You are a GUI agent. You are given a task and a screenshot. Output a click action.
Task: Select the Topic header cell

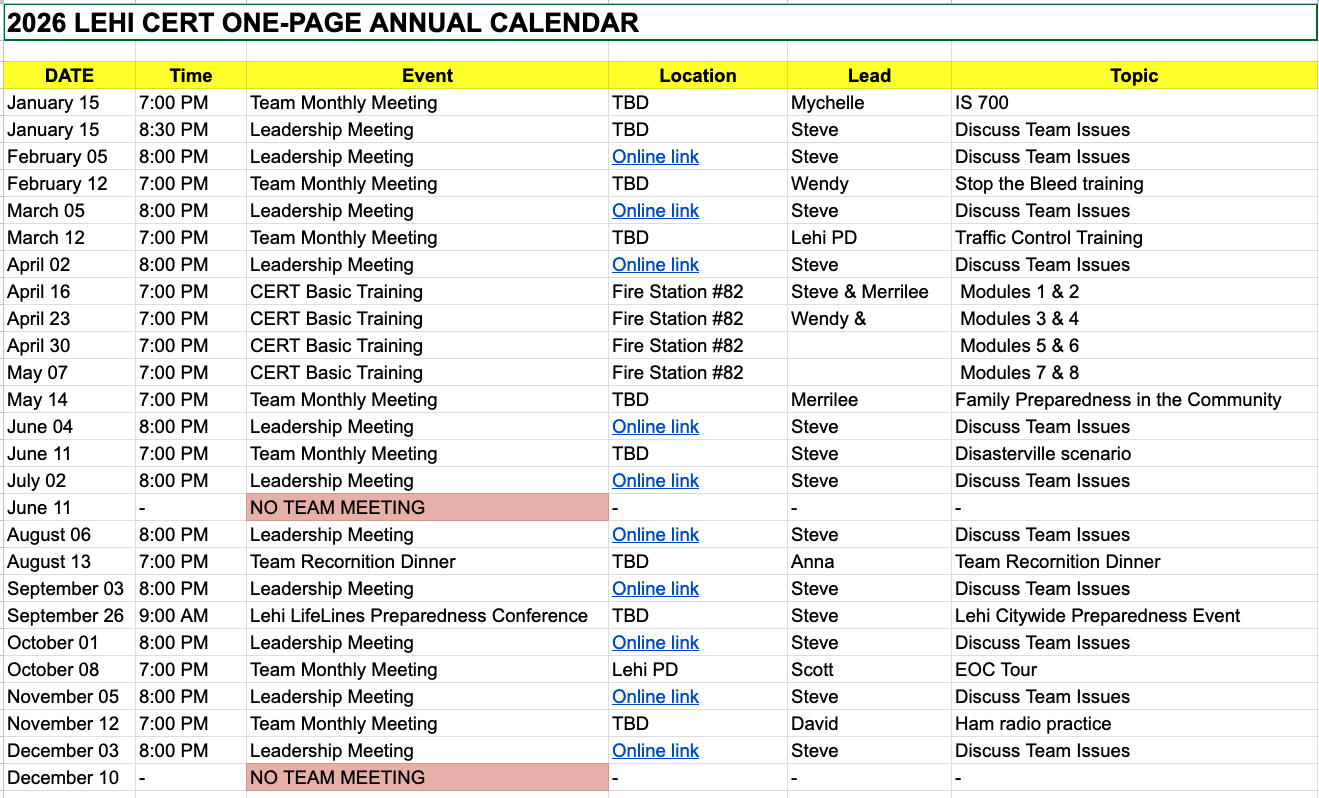click(1133, 75)
